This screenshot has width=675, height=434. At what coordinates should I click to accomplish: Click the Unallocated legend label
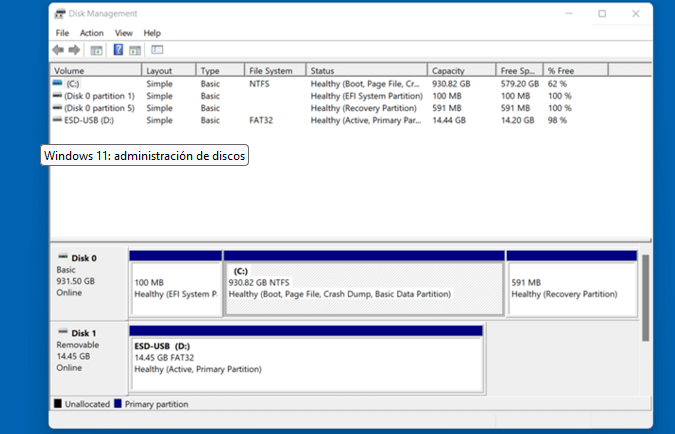pyautogui.click(x=87, y=404)
